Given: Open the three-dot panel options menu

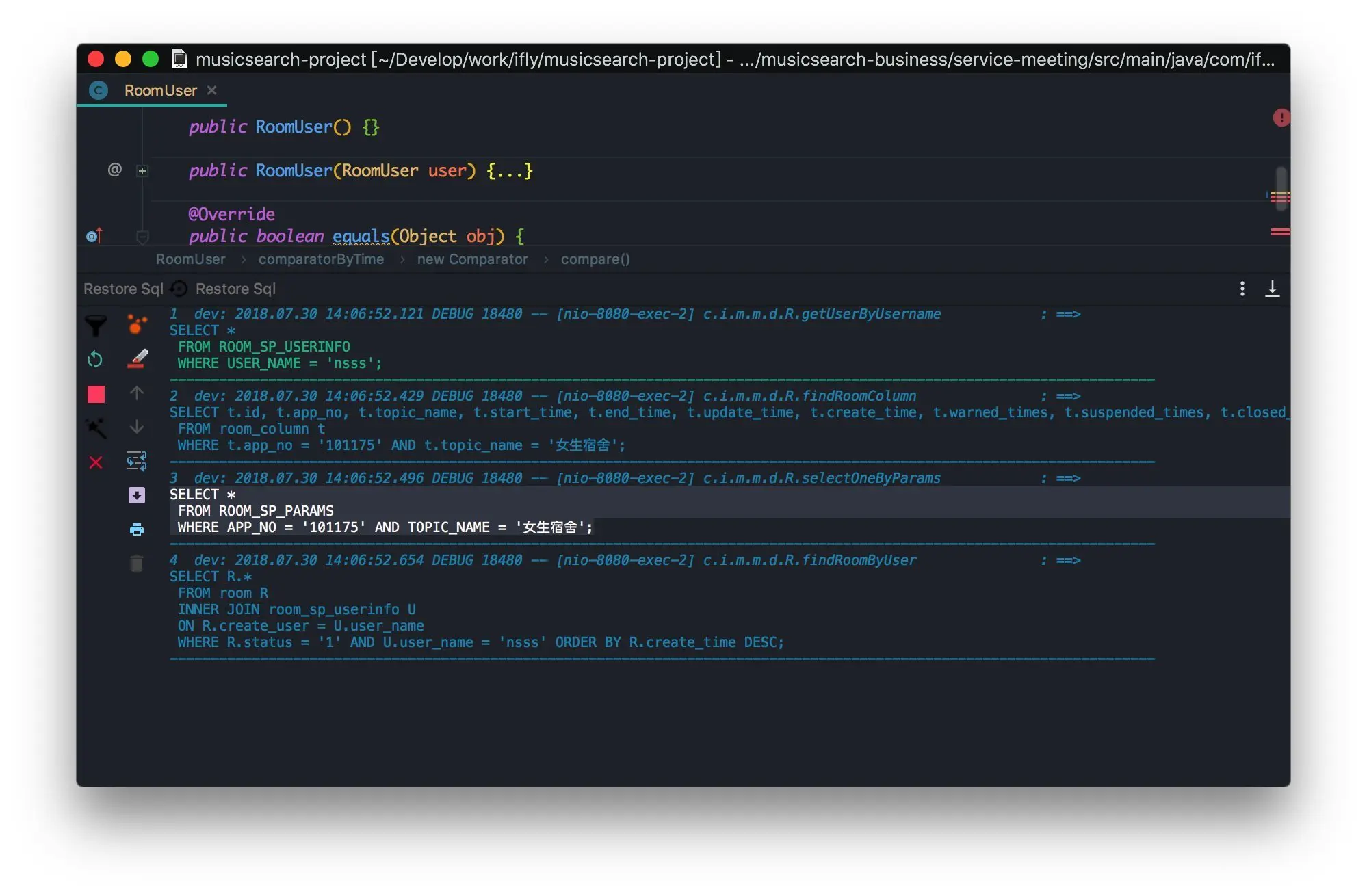Looking at the screenshot, I should click(x=1242, y=289).
